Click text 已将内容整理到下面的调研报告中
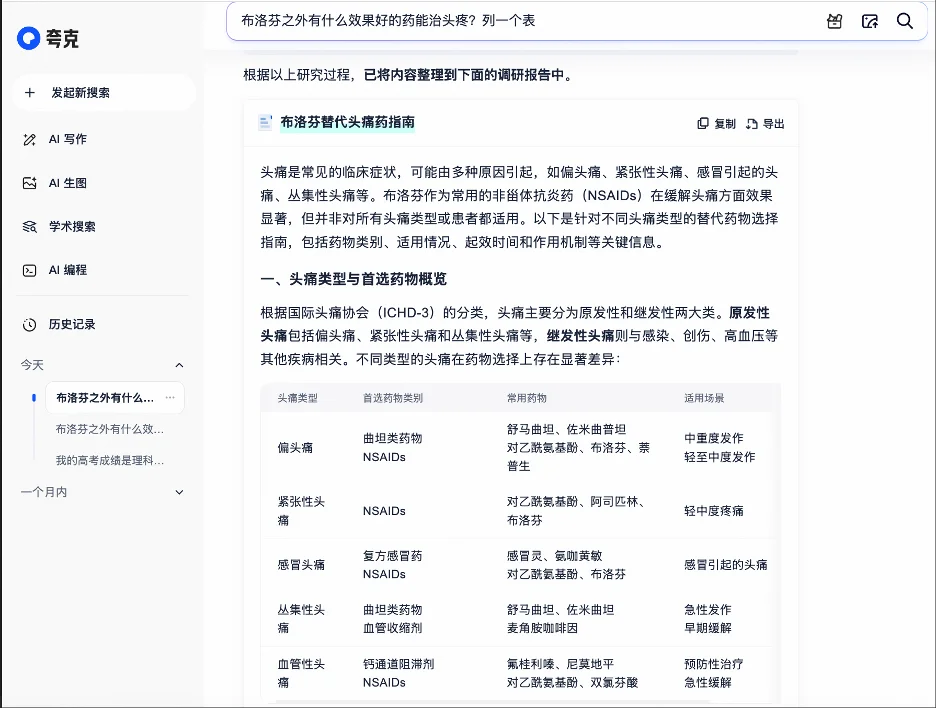The height and width of the screenshot is (708, 936). (464, 75)
